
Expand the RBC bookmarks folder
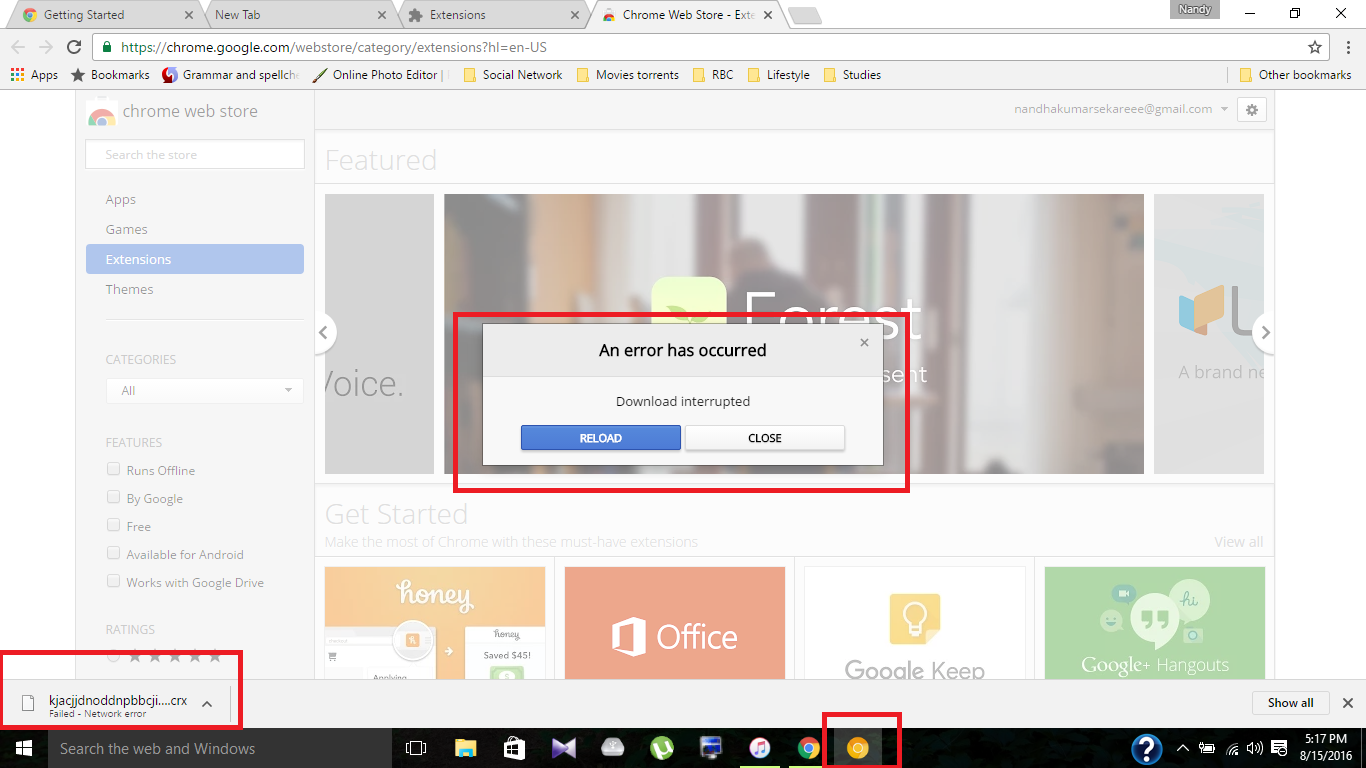coord(713,75)
